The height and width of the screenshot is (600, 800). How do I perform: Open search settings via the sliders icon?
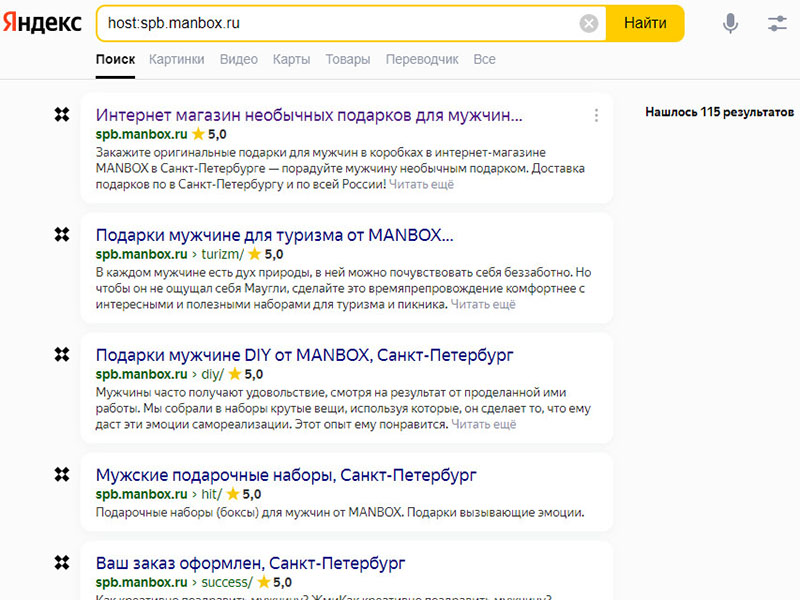click(x=778, y=23)
